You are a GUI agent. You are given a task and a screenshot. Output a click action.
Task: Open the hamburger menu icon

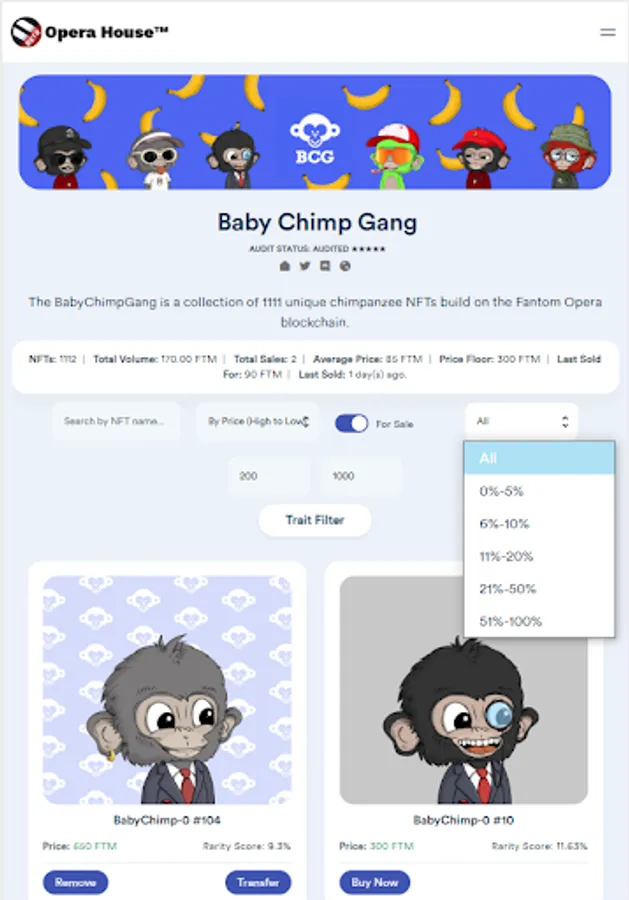[x=608, y=33]
